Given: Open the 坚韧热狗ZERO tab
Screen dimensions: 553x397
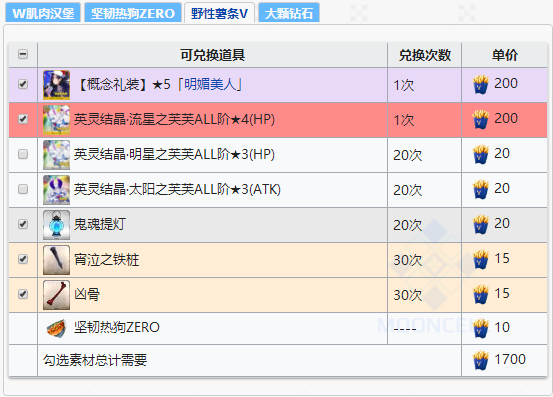Looking at the screenshot, I should (133, 13).
